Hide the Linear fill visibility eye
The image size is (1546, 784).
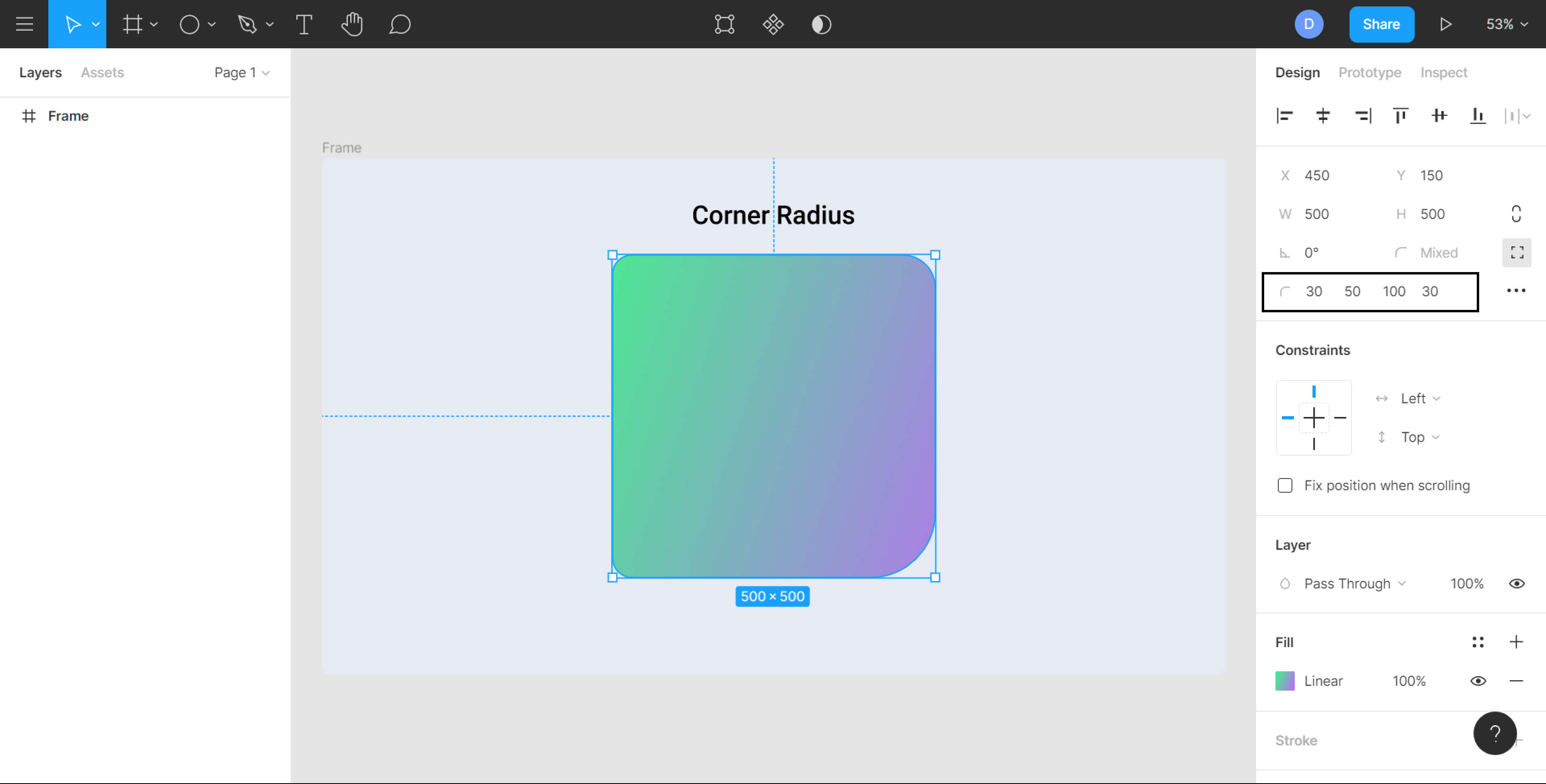1478,681
